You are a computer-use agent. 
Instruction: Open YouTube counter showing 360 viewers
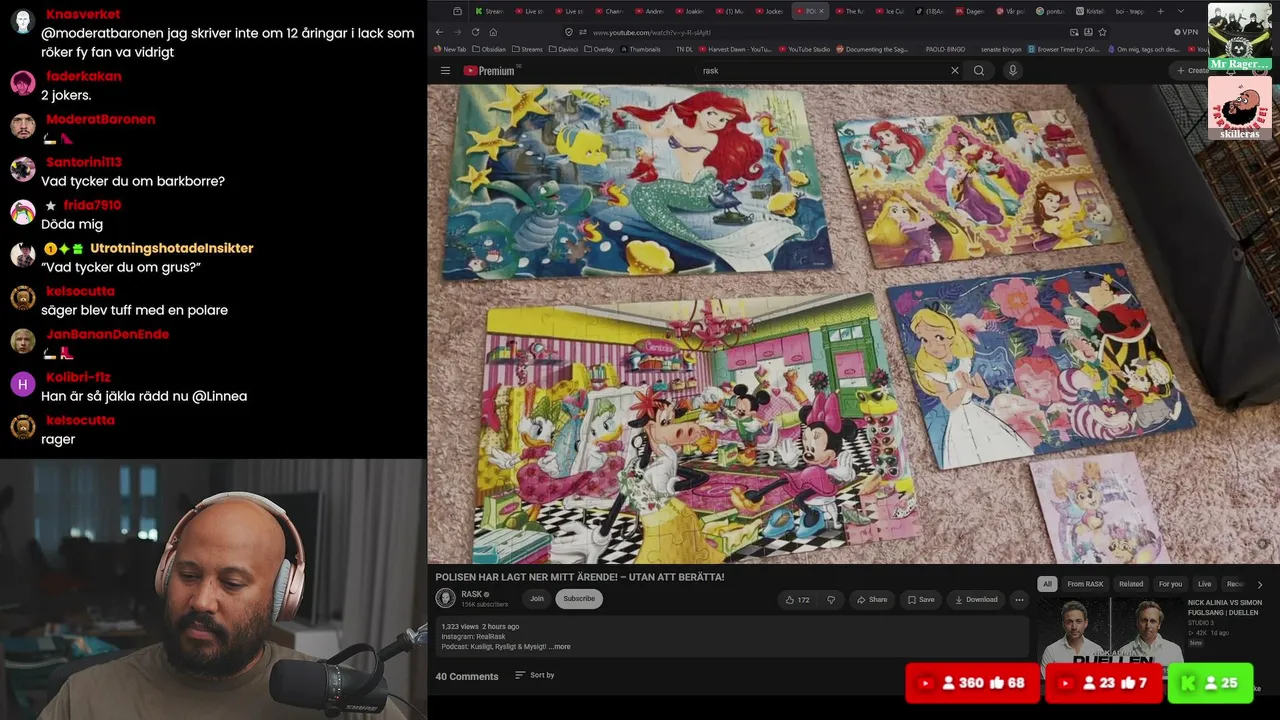(972, 683)
